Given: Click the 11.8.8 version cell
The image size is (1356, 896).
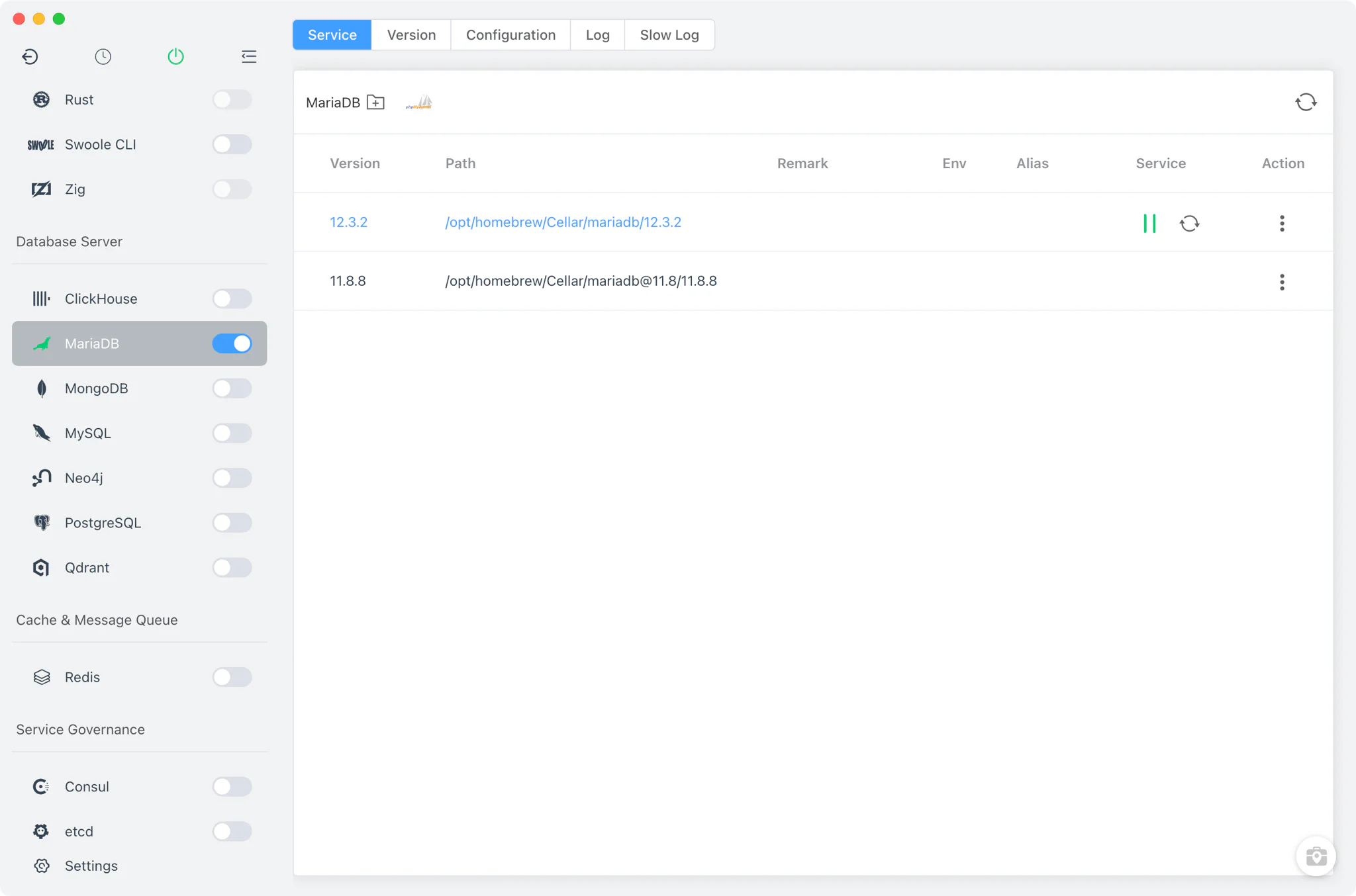Looking at the screenshot, I should tap(348, 281).
